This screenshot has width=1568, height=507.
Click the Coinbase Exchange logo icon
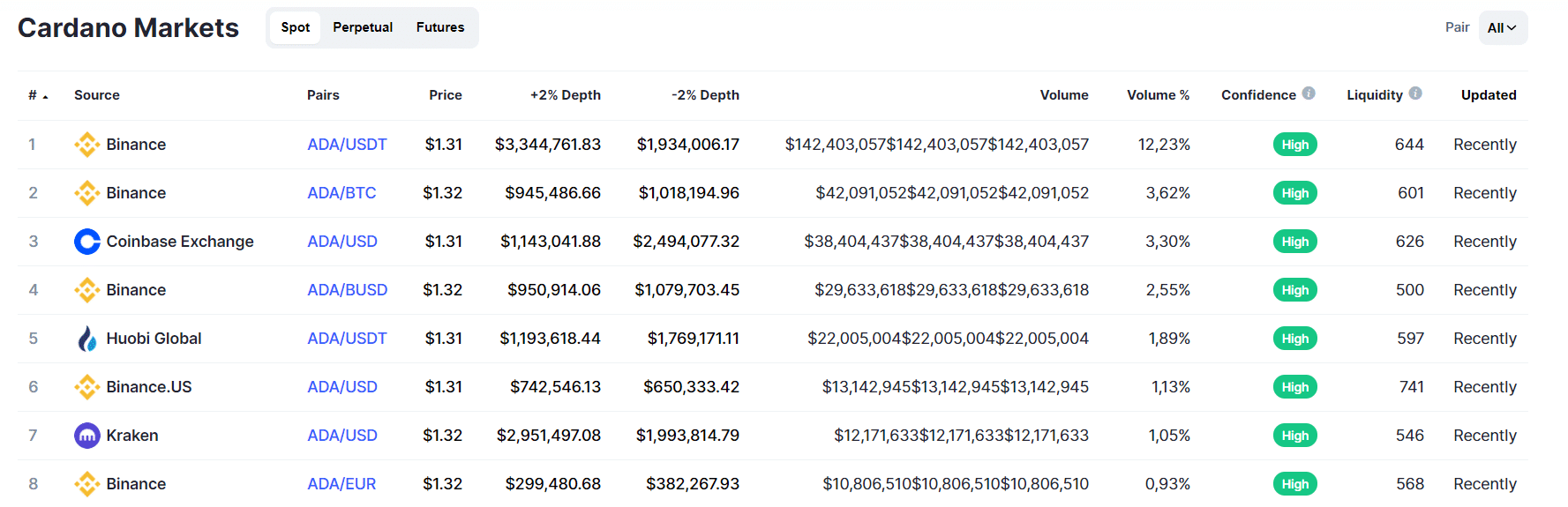[86, 242]
